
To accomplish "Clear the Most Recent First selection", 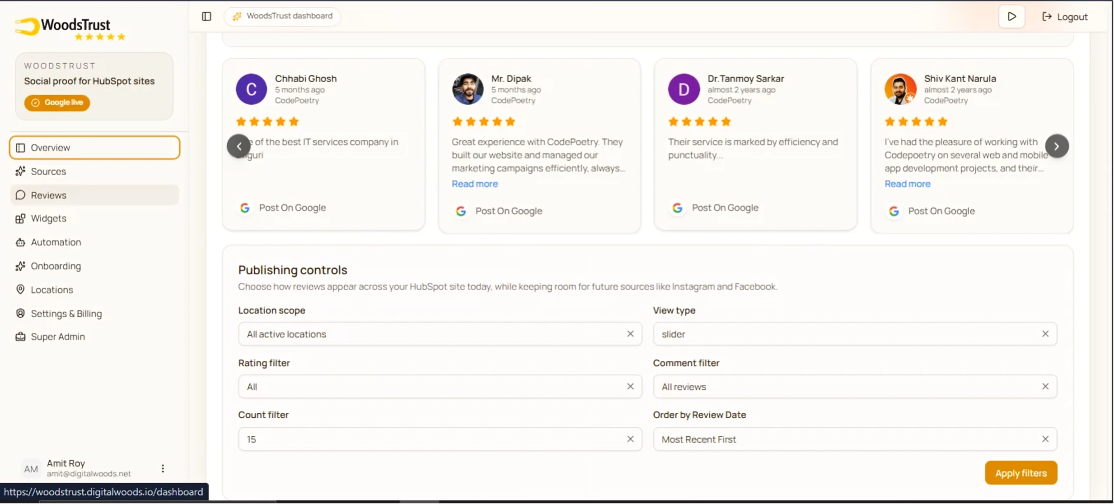I will (1045, 439).
